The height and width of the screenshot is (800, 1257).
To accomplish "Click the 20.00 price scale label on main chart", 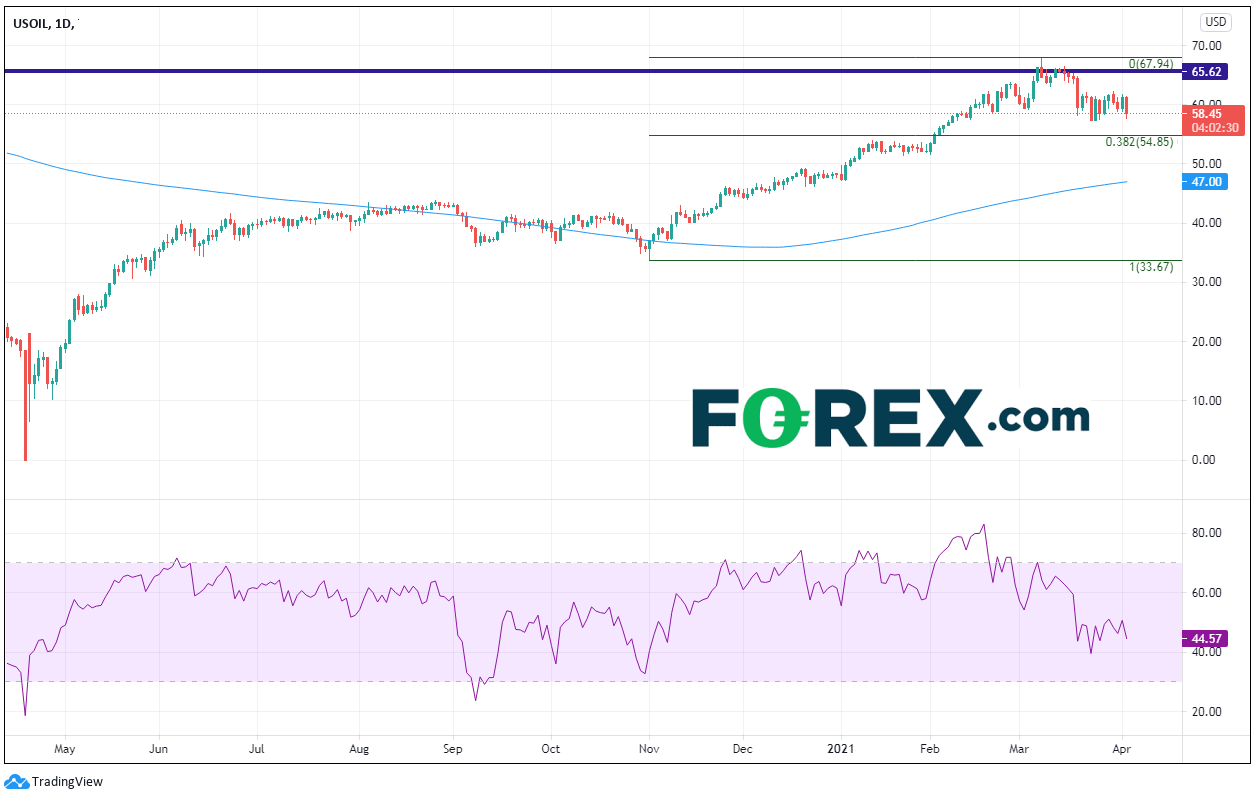I will click(1206, 342).
